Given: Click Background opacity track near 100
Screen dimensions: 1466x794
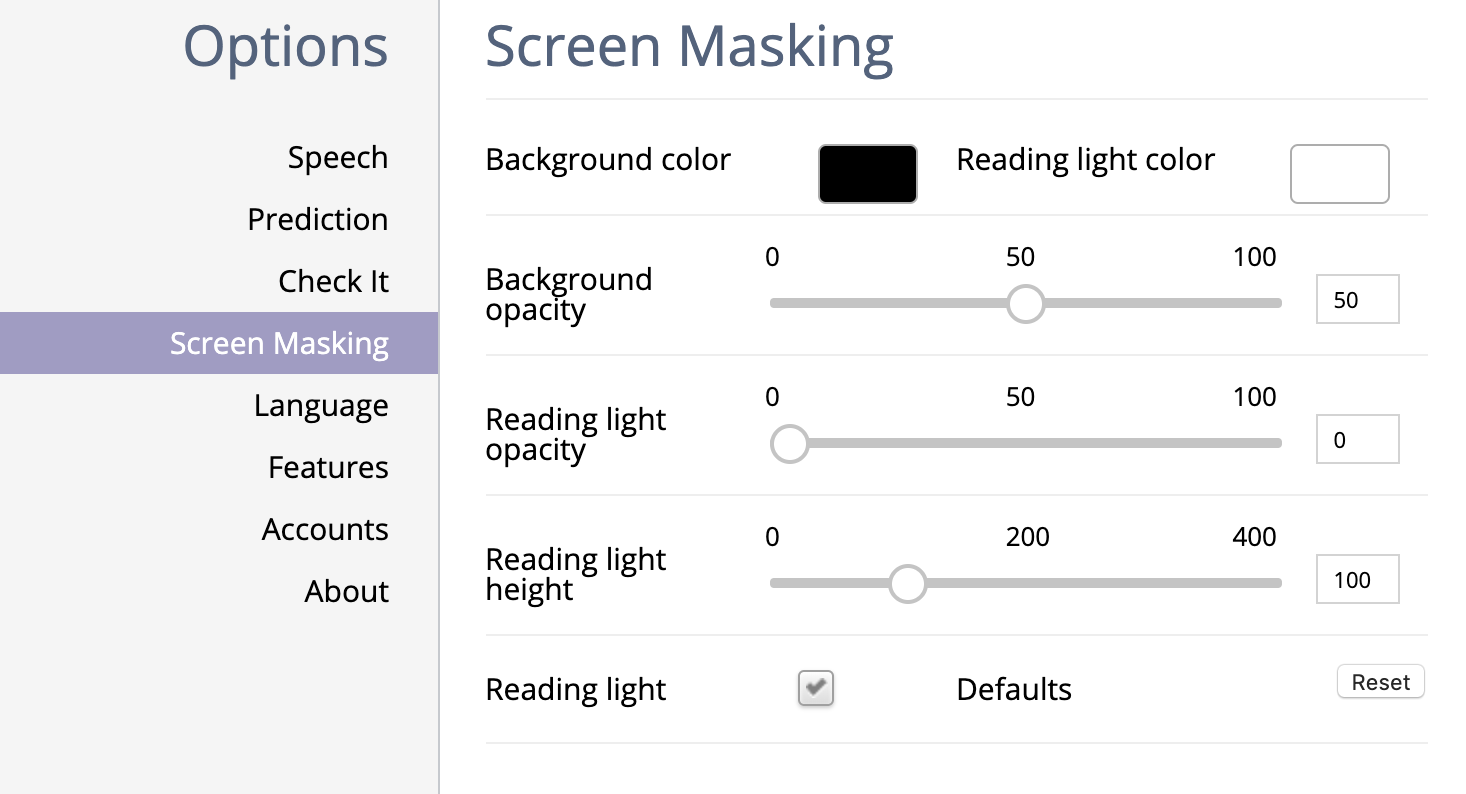Looking at the screenshot, I should coord(1270,303).
